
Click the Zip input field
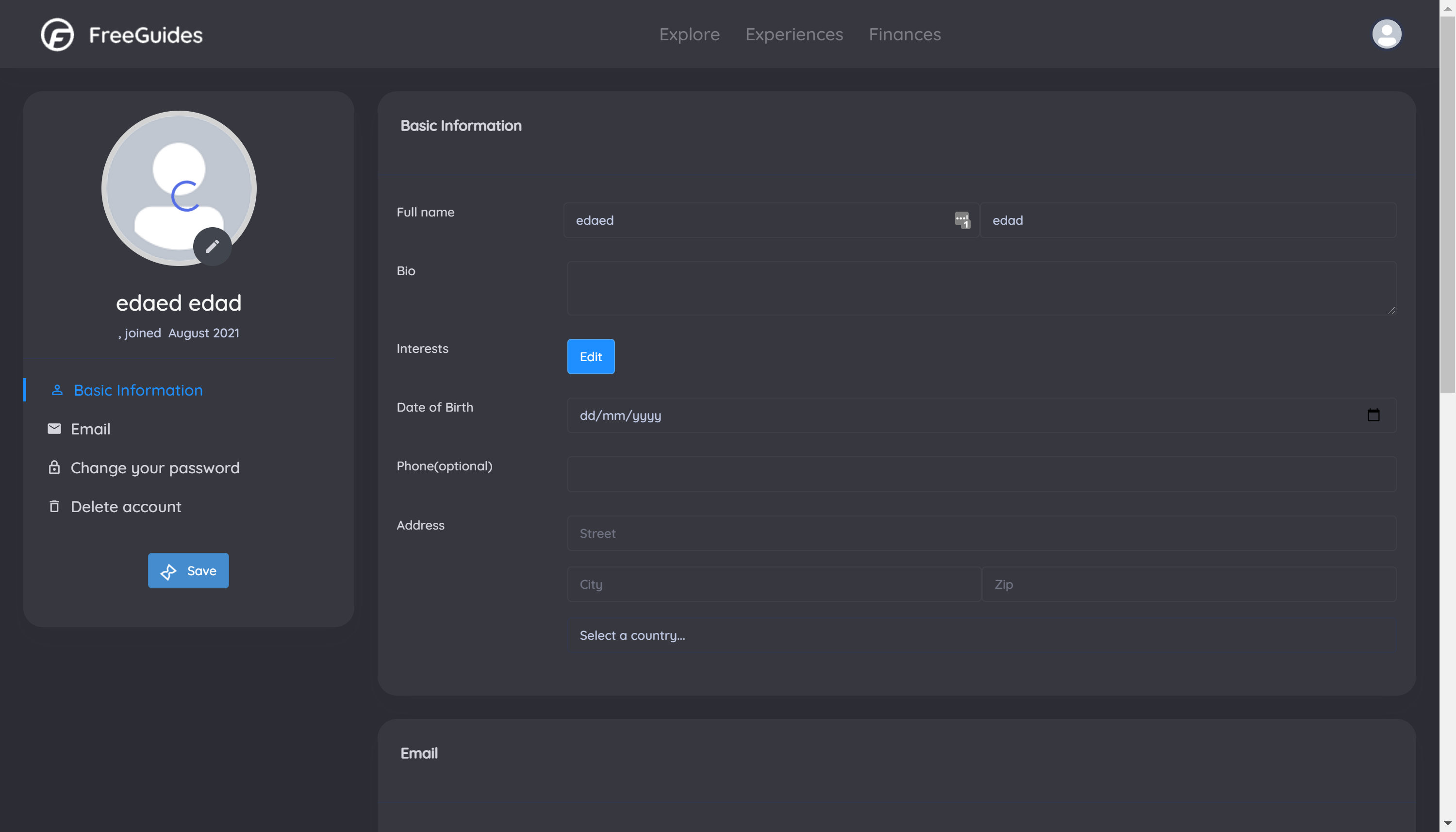tap(1189, 584)
